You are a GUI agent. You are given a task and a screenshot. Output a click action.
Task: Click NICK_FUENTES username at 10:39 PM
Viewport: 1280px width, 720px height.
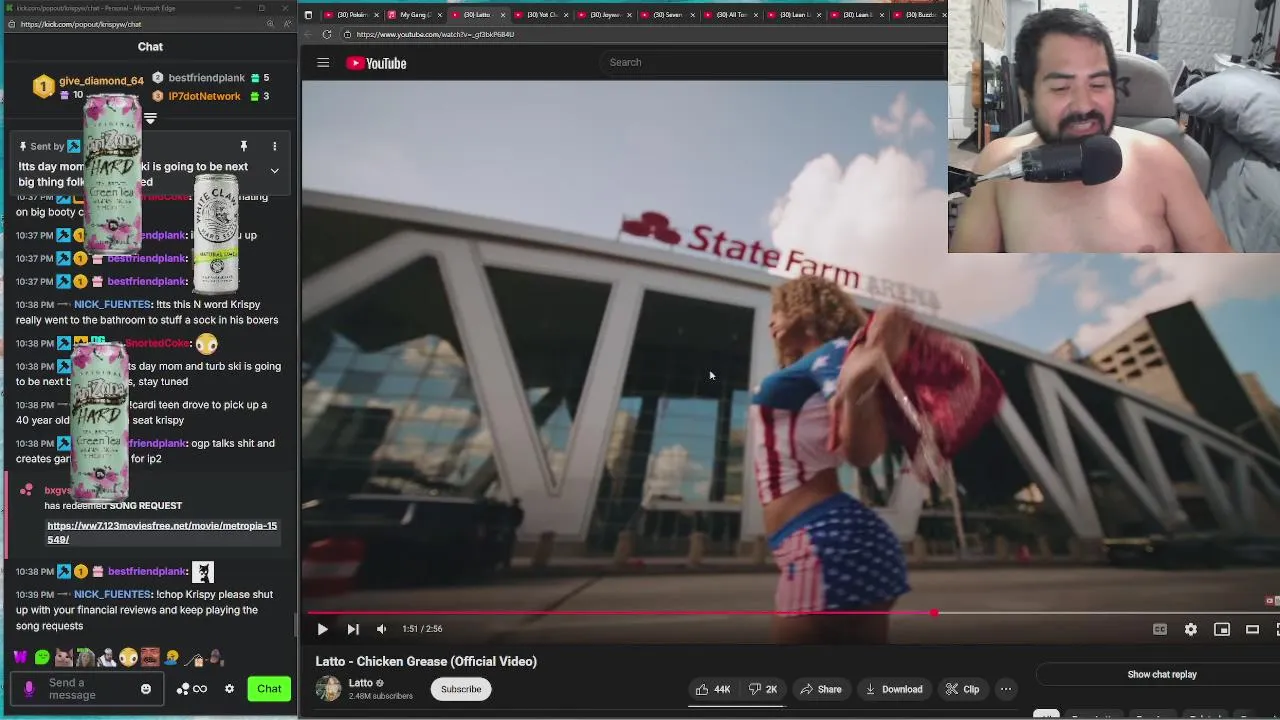(x=113, y=594)
